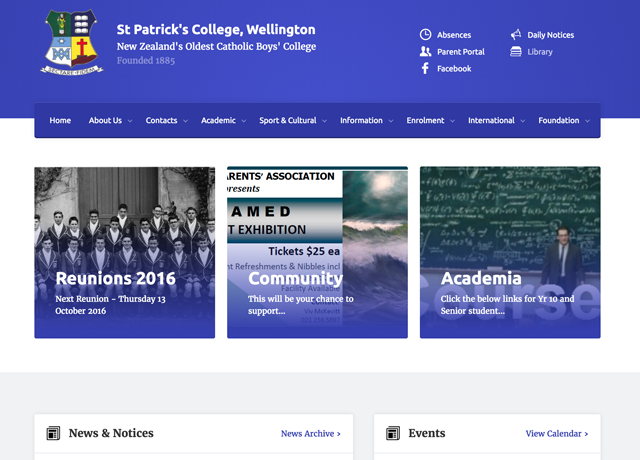Image resolution: width=640 pixels, height=460 pixels.
Task: Open the Community art exhibition card
Action: 317,252
